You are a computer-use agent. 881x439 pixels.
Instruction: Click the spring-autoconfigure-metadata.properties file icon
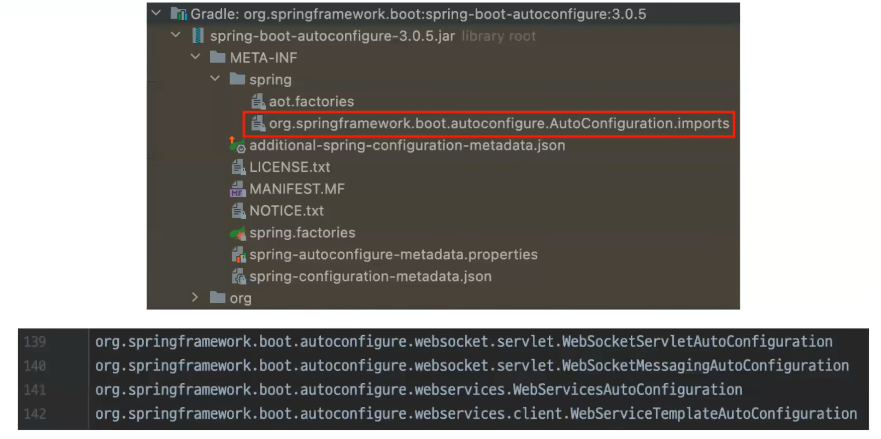point(239,255)
